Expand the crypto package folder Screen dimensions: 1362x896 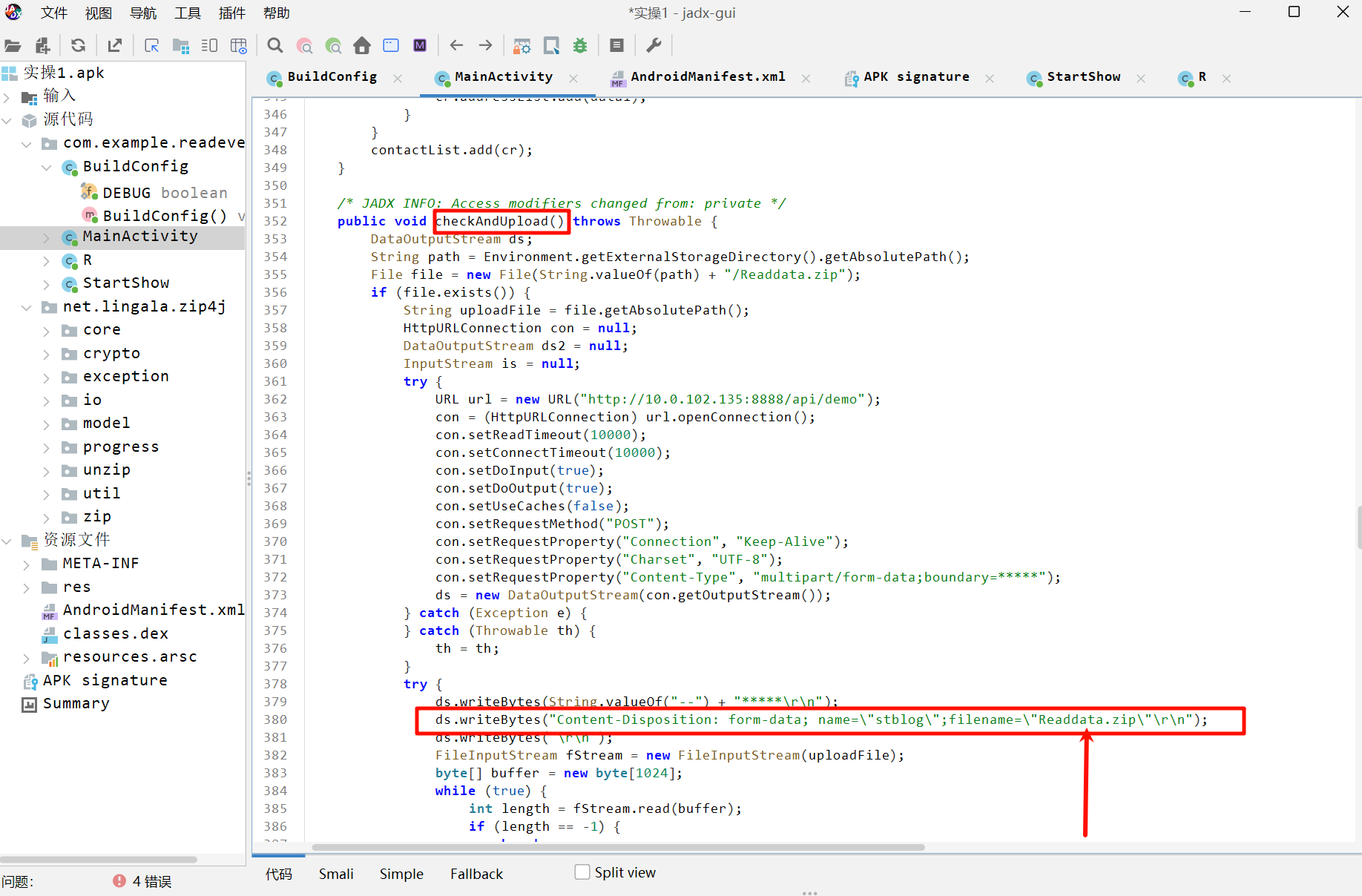tap(46, 354)
